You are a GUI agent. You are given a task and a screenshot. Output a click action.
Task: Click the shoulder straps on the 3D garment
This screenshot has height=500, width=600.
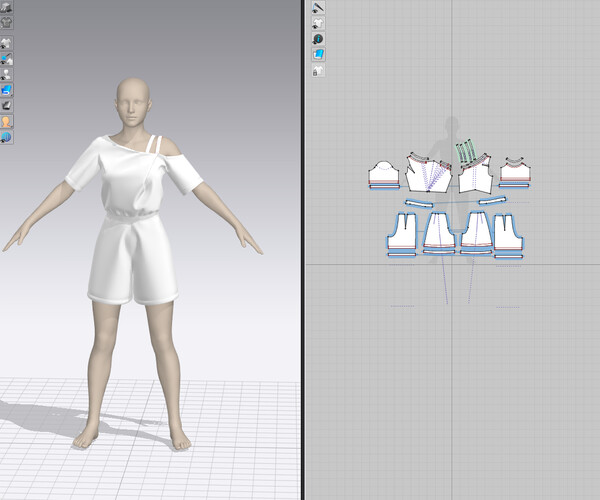154,144
